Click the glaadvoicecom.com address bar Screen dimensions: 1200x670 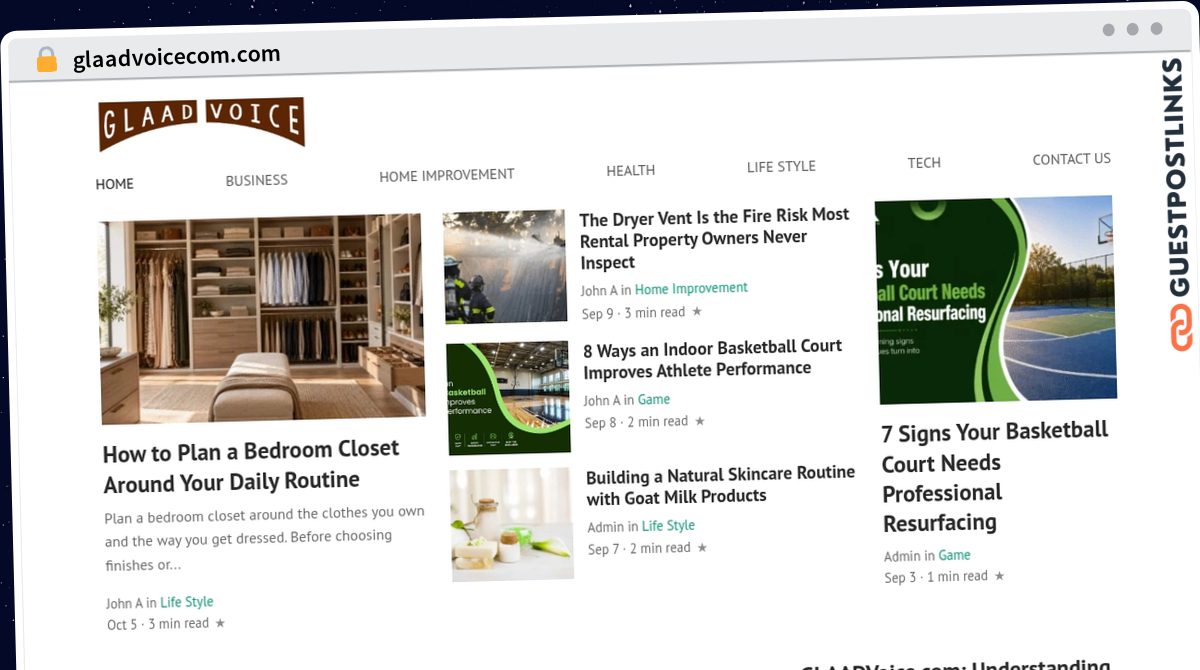click(176, 57)
